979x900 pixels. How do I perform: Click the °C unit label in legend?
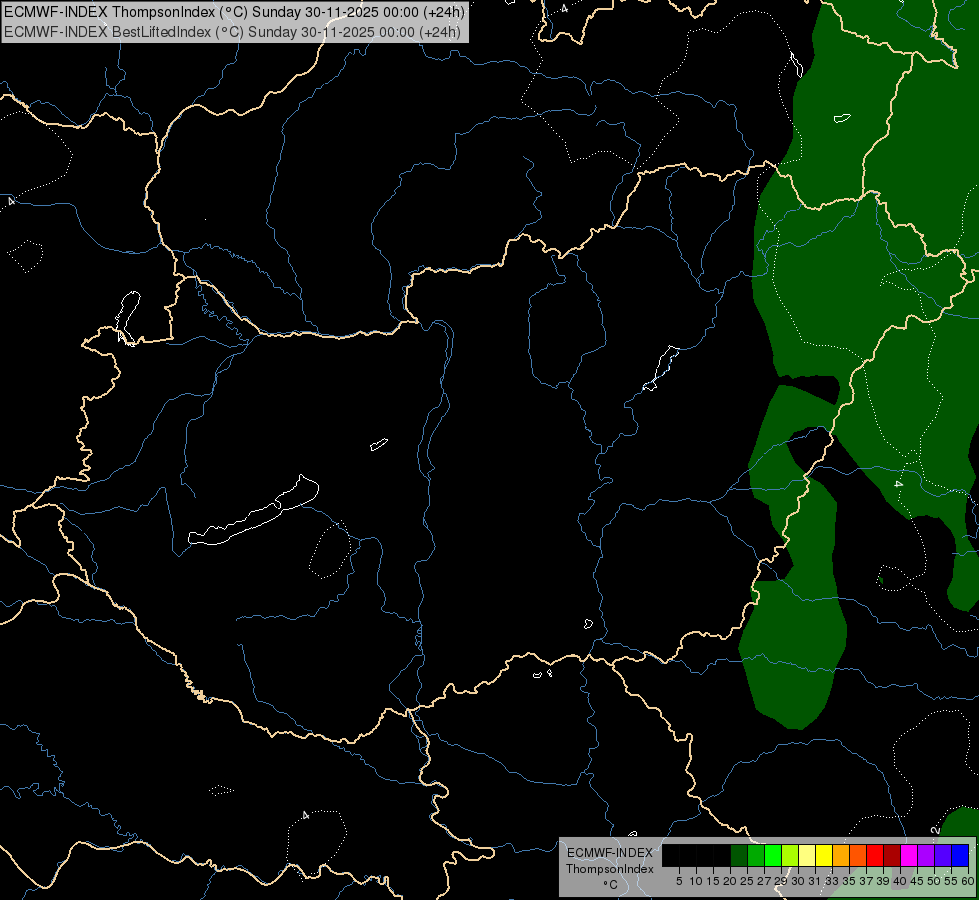pyautogui.click(x=611, y=884)
